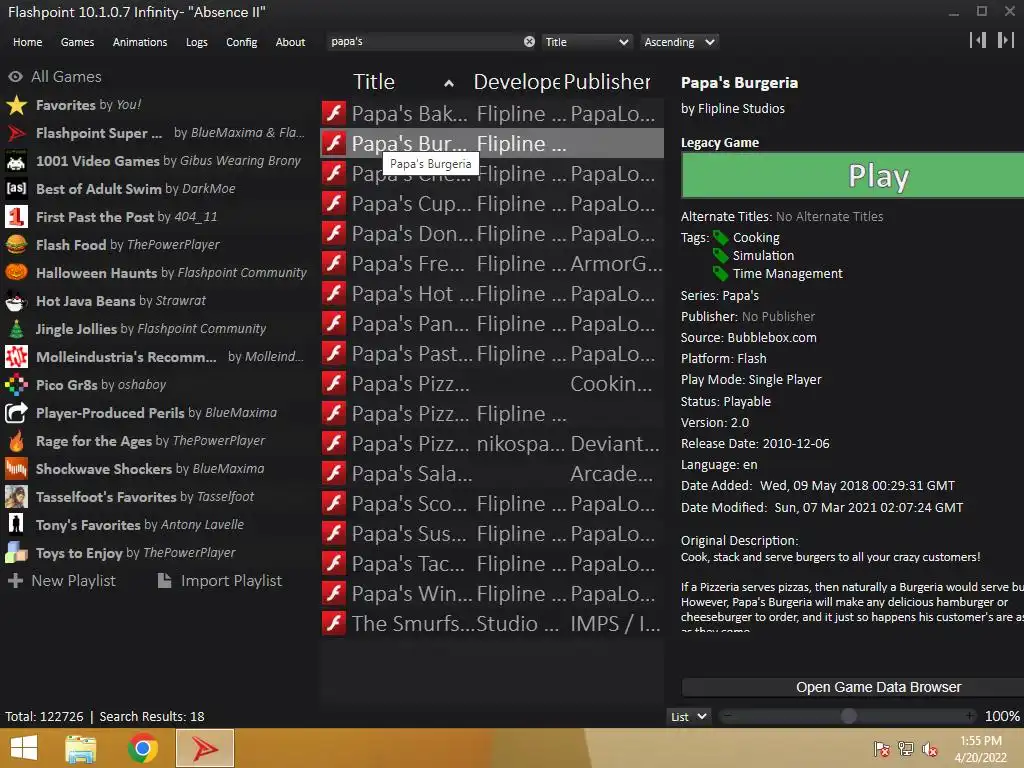
Task: Clear the papa's search text
Action: 529,42
